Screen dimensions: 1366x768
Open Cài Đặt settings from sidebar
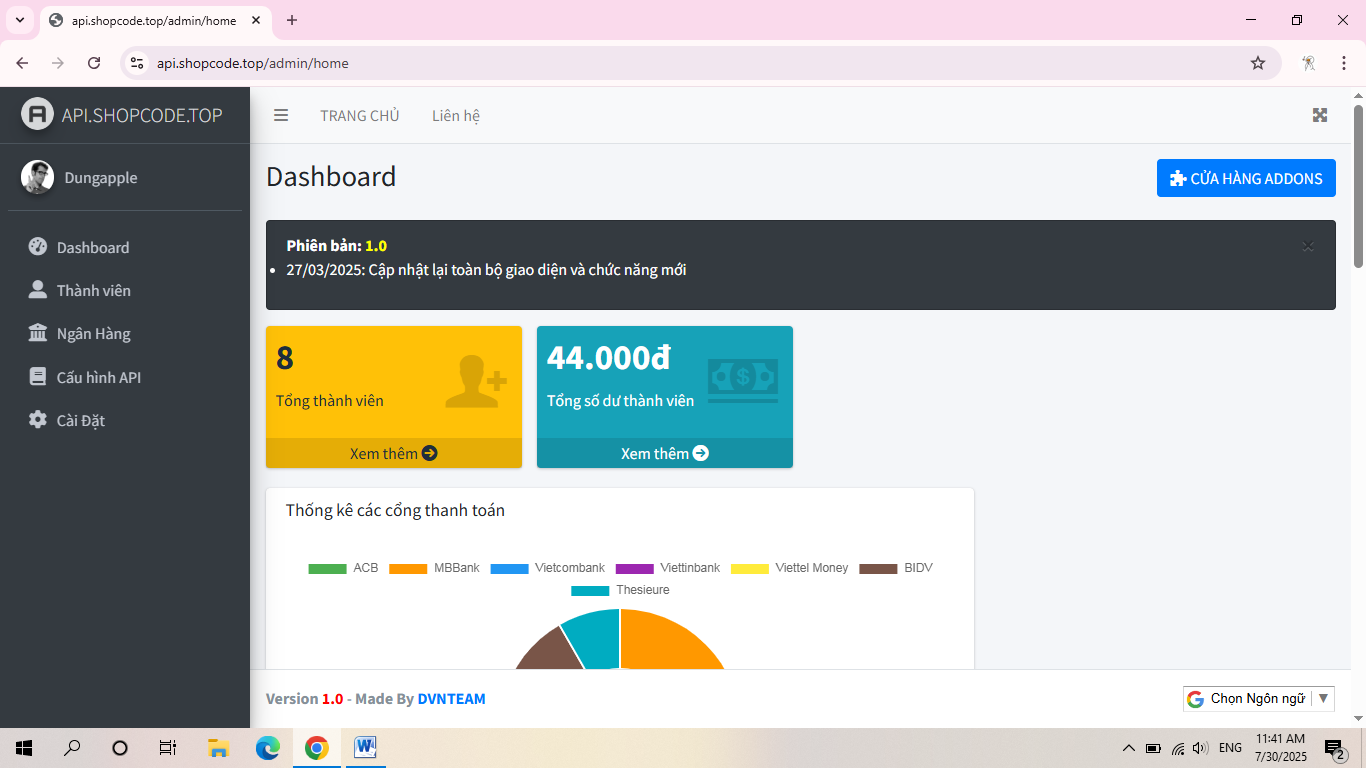pos(125,420)
